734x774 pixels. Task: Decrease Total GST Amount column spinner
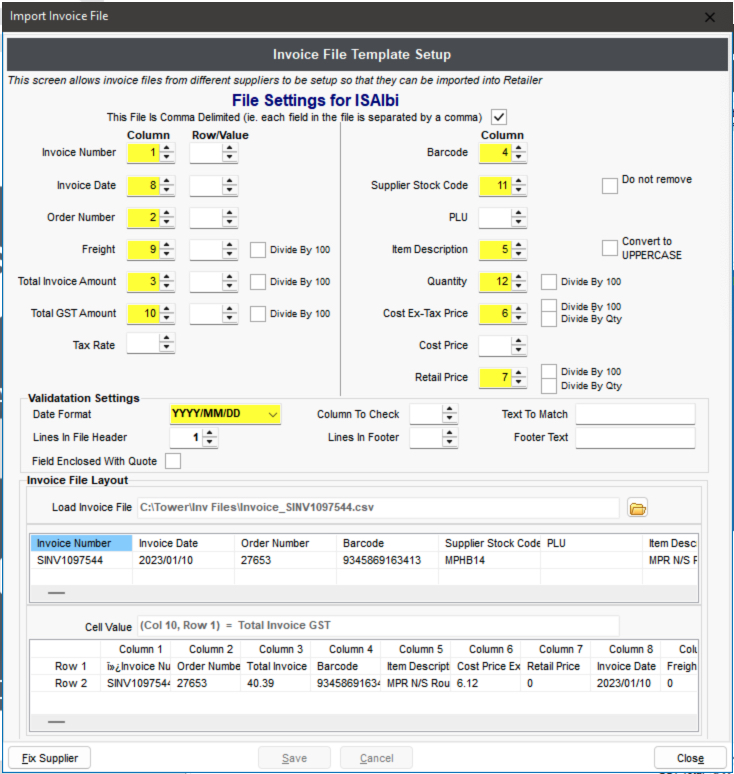coord(167,319)
